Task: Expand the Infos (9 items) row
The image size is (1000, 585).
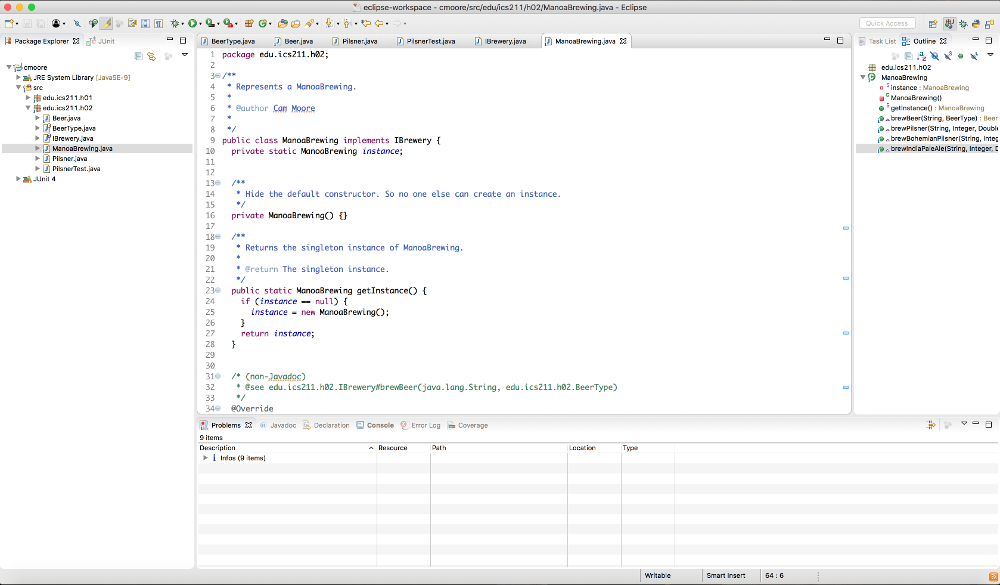Action: tap(205, 458)
